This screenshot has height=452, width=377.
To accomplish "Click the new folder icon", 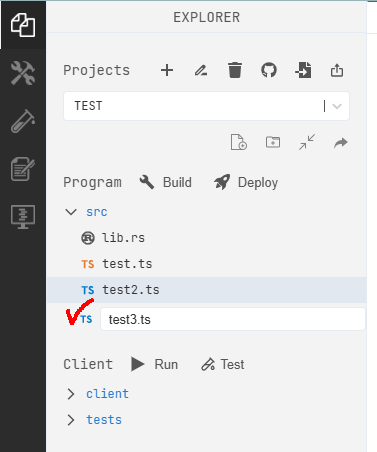I will [273, 142].
